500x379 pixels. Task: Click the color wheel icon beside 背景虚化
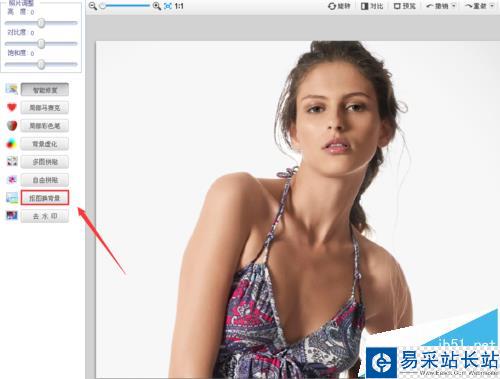pos(12,144)
